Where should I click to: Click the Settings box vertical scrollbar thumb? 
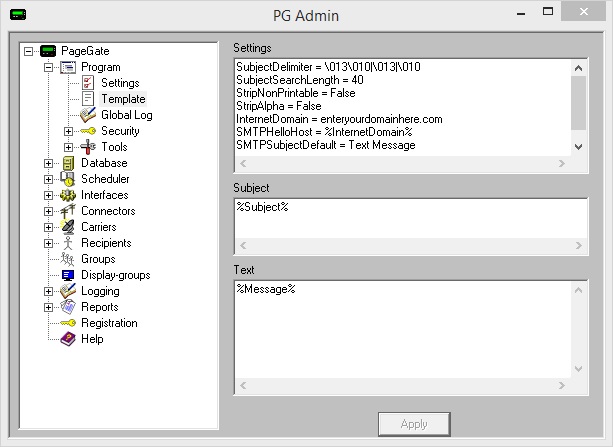pyautogui.click(x=579, y=103)
